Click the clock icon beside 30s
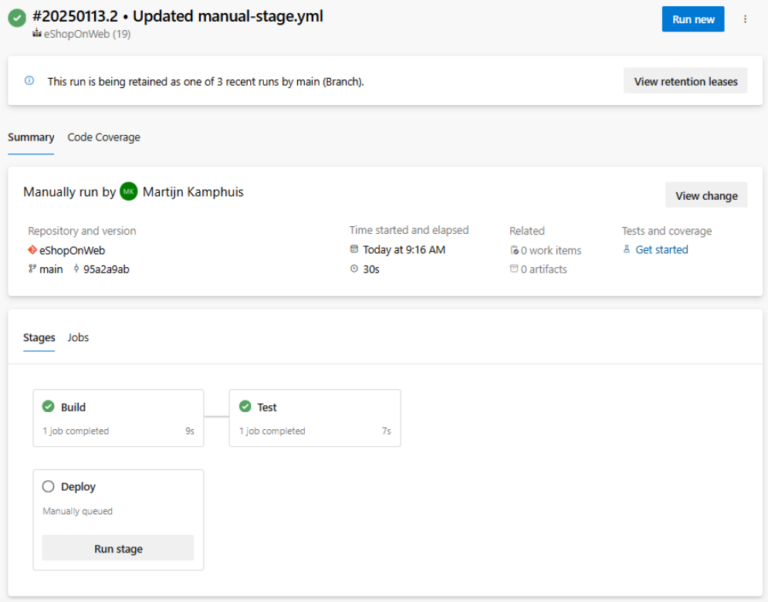This screenshot has width=768, height=602. click(x=354, y=268)
